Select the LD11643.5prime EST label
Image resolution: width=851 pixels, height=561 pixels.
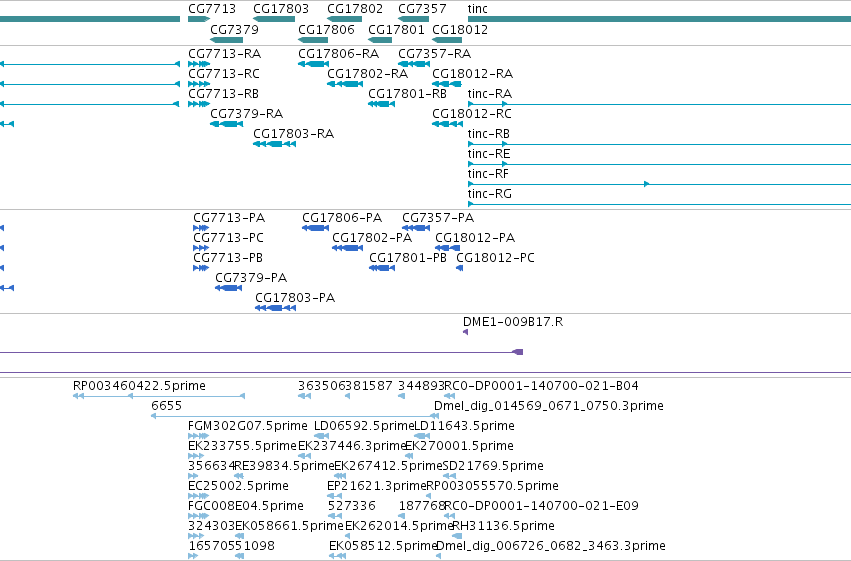464,426
